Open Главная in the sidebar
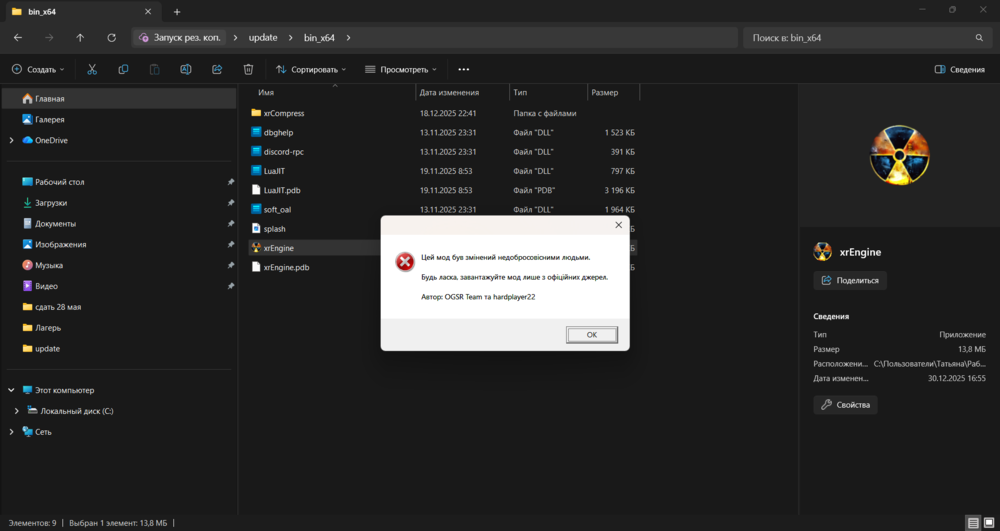The height and width of the screenshot is (531, 1000). point(119,99)
